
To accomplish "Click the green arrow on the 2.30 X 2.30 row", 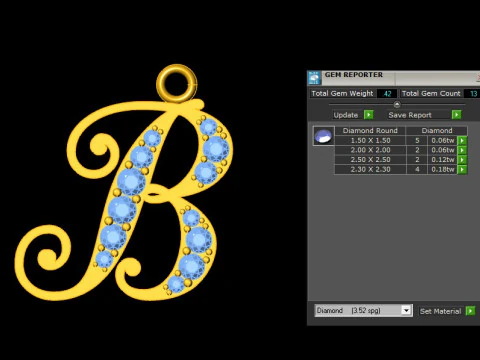I will click(x=462, y=170).
